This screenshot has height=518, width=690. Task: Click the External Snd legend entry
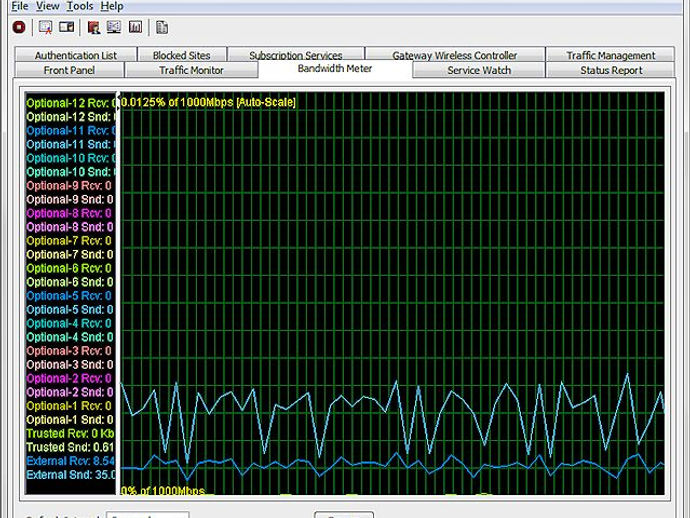click(x=70, y=474)
